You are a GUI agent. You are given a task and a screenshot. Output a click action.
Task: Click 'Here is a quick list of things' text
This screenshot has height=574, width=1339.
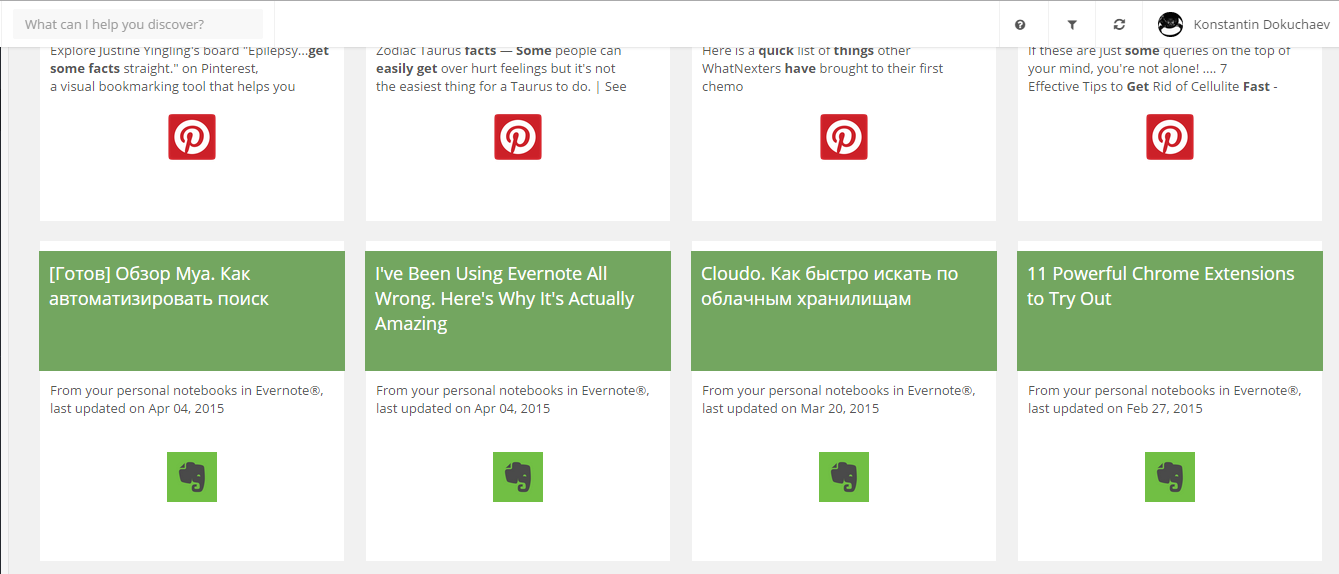(x=822, y=68)
